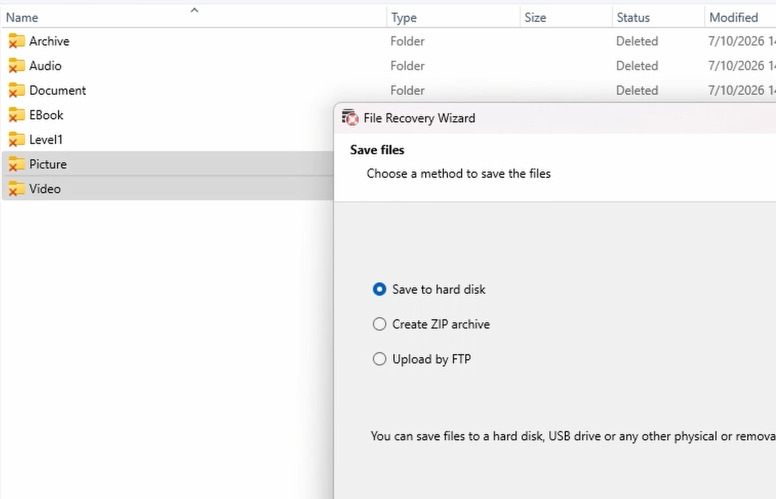Image resolution: width=776 pixels, height=499 pixels.
Task: Click the File Recovery Wizard title text
Action: click(x=419, y=118)
